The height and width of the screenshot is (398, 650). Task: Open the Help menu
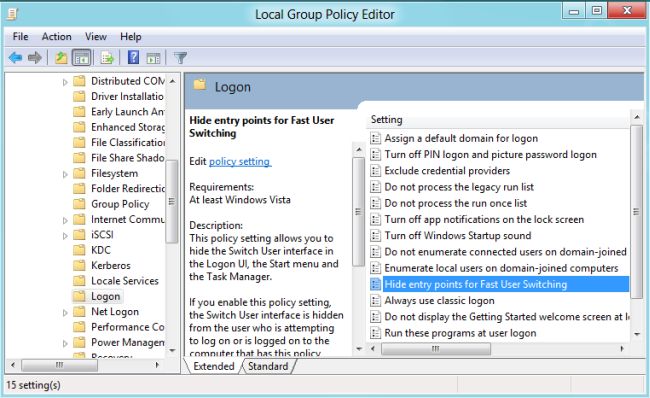click(131, 36)
